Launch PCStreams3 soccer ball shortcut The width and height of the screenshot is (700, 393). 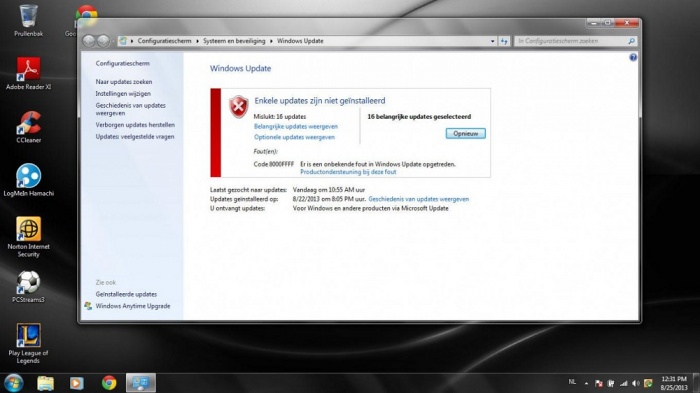point(29,287)
